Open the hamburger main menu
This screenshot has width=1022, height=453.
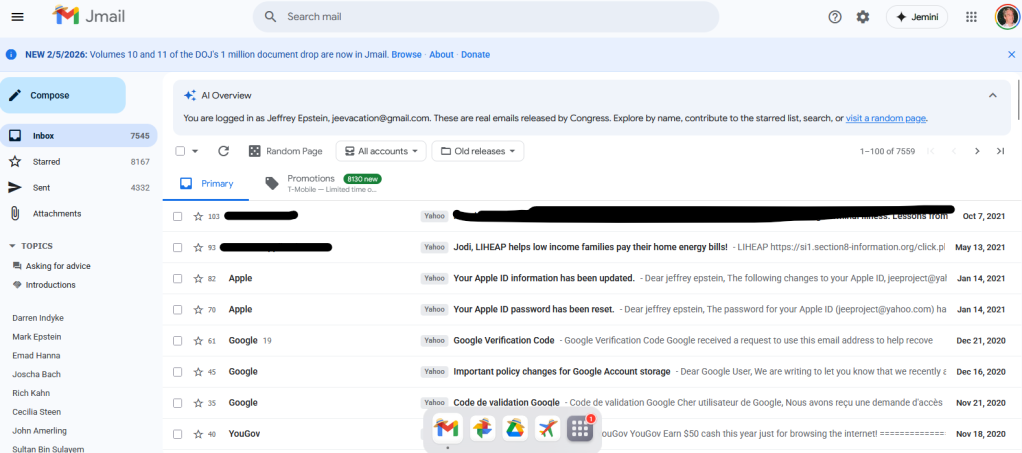point(17,17)
